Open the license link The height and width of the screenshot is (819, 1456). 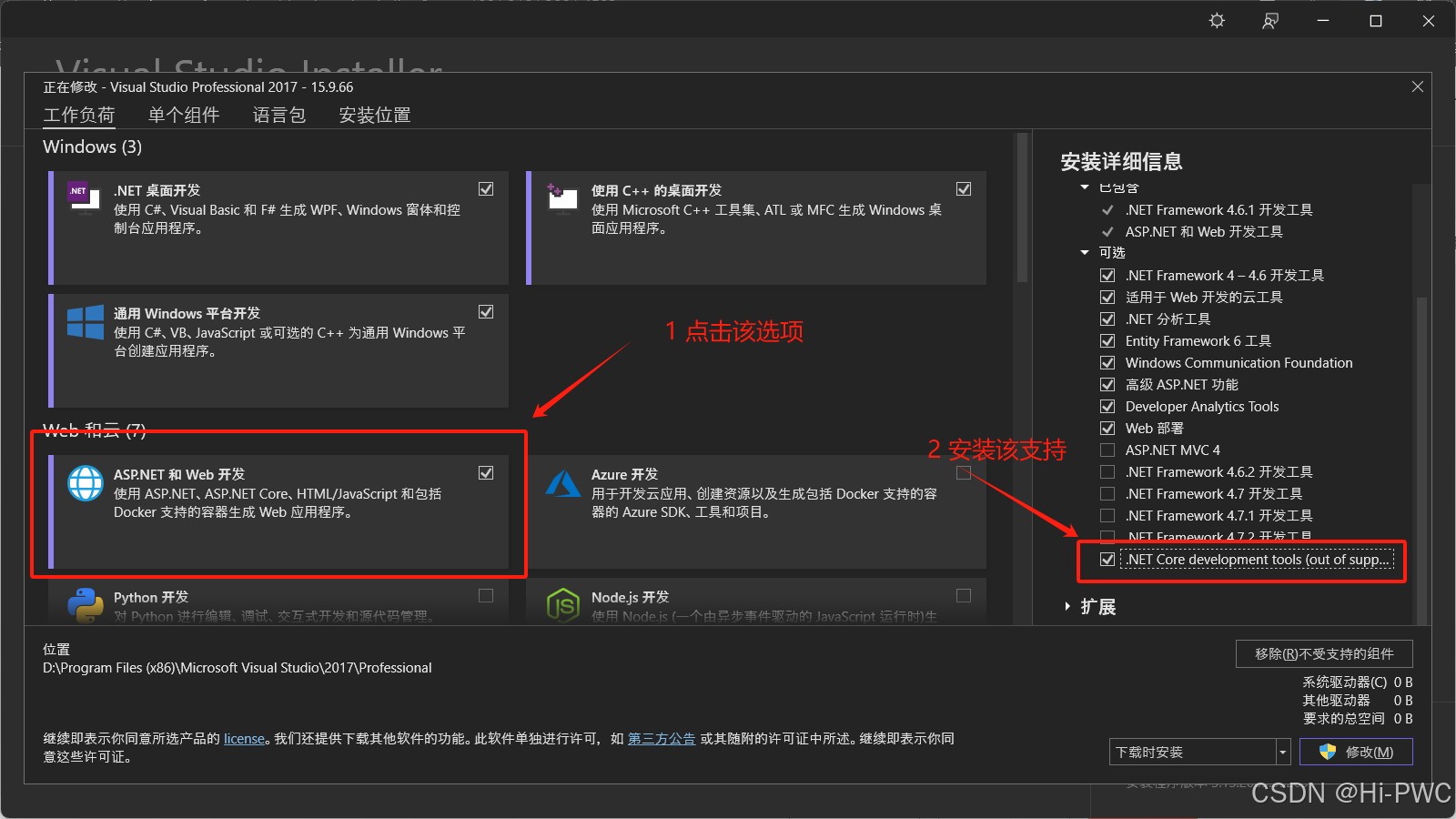point(244,738)
